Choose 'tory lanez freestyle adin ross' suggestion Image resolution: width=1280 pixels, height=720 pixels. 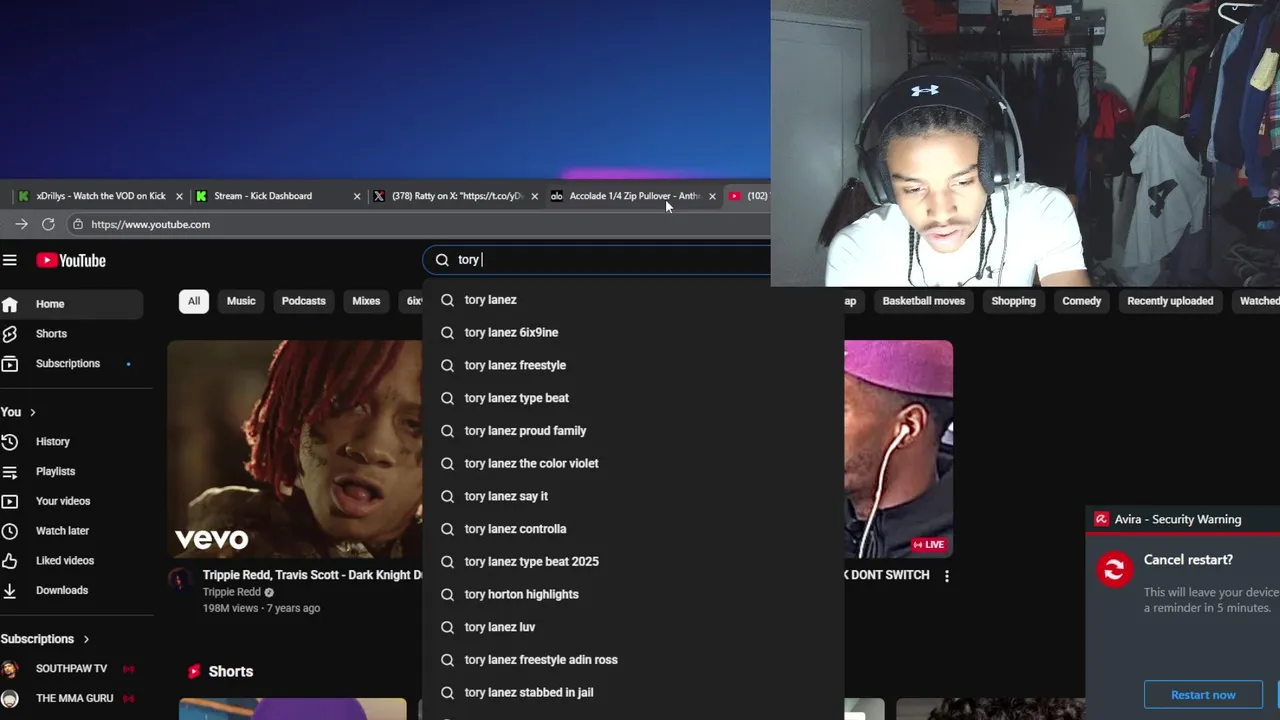pyautogui.click(x=633, y=660)
